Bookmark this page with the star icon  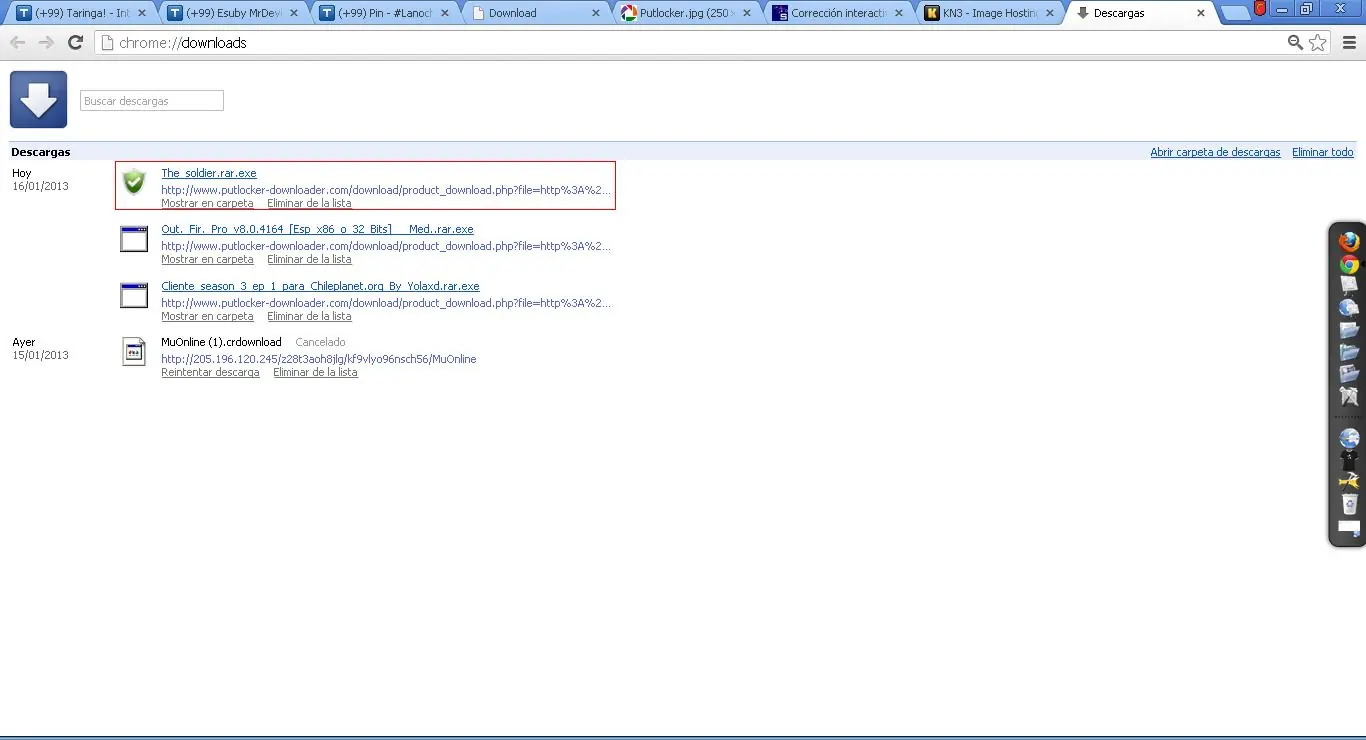click(1318, 43)
